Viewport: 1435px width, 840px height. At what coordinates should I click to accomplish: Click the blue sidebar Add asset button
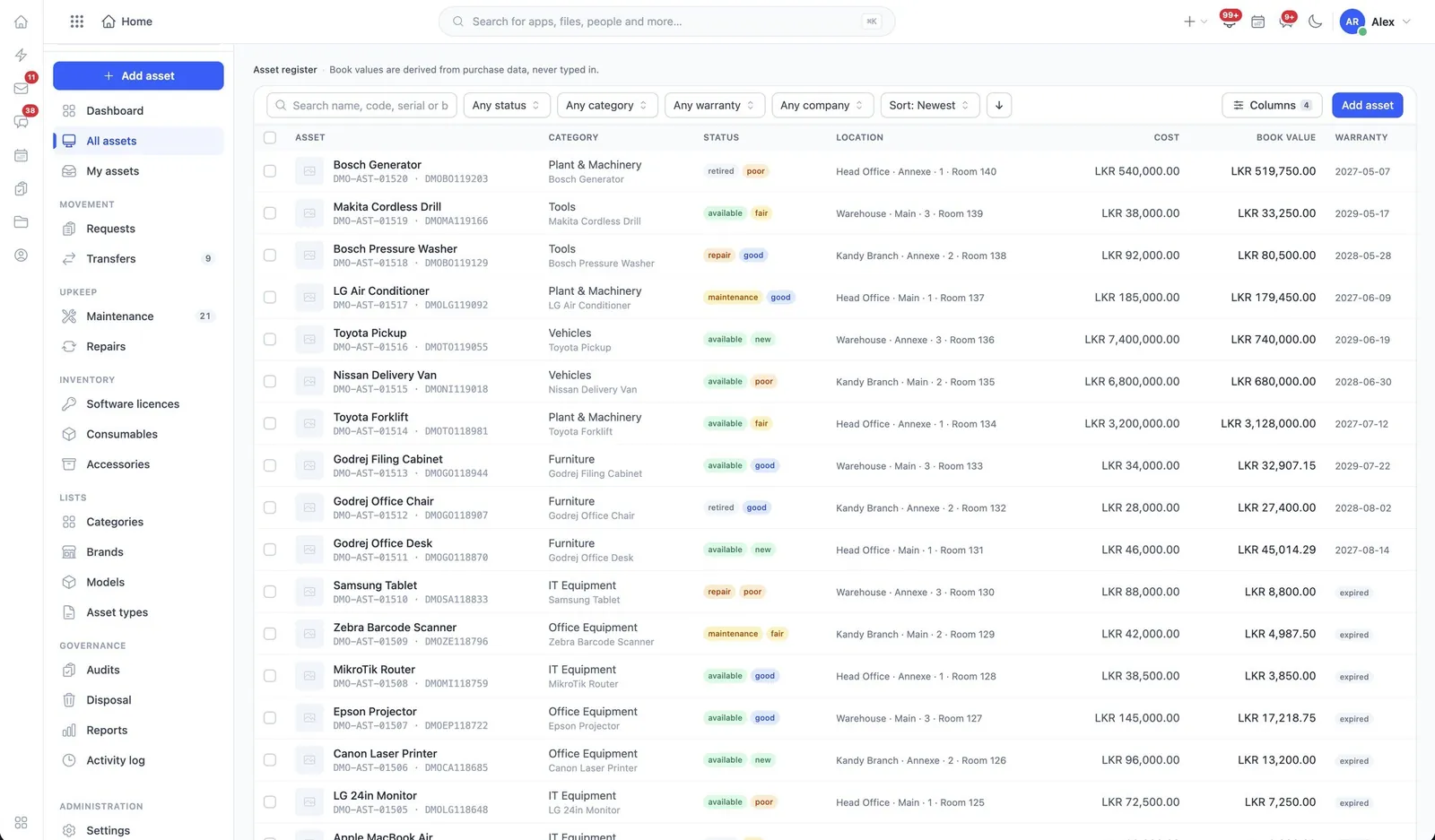click(138, 75)
